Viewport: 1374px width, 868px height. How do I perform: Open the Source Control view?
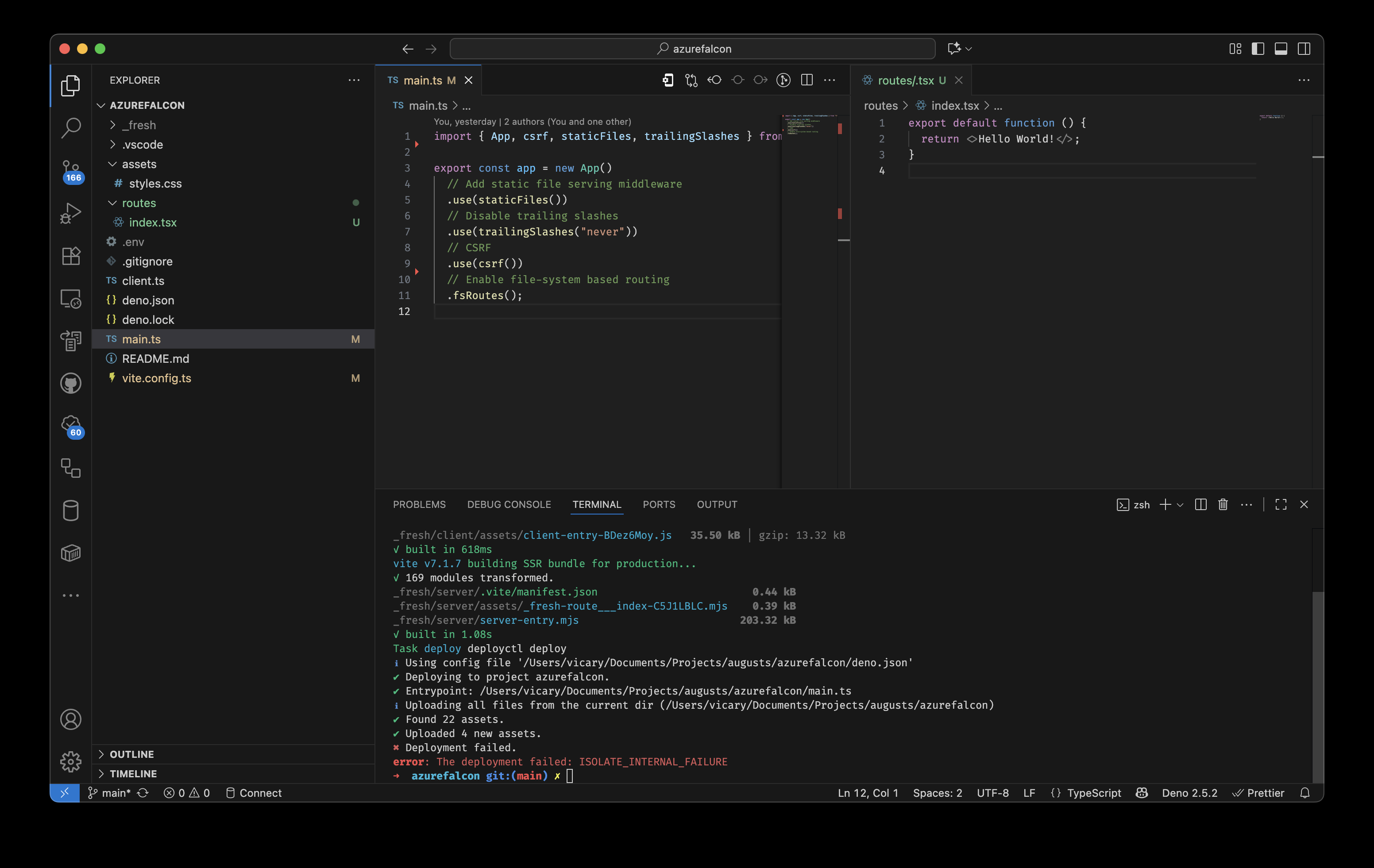coord(71,170)
